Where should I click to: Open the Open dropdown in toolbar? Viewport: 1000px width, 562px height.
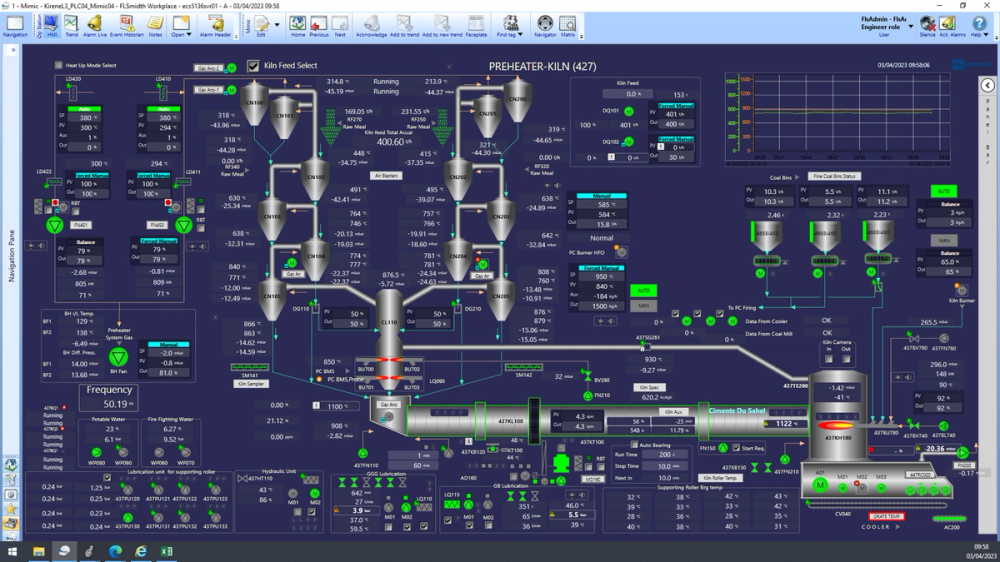[x=181, y=26]
